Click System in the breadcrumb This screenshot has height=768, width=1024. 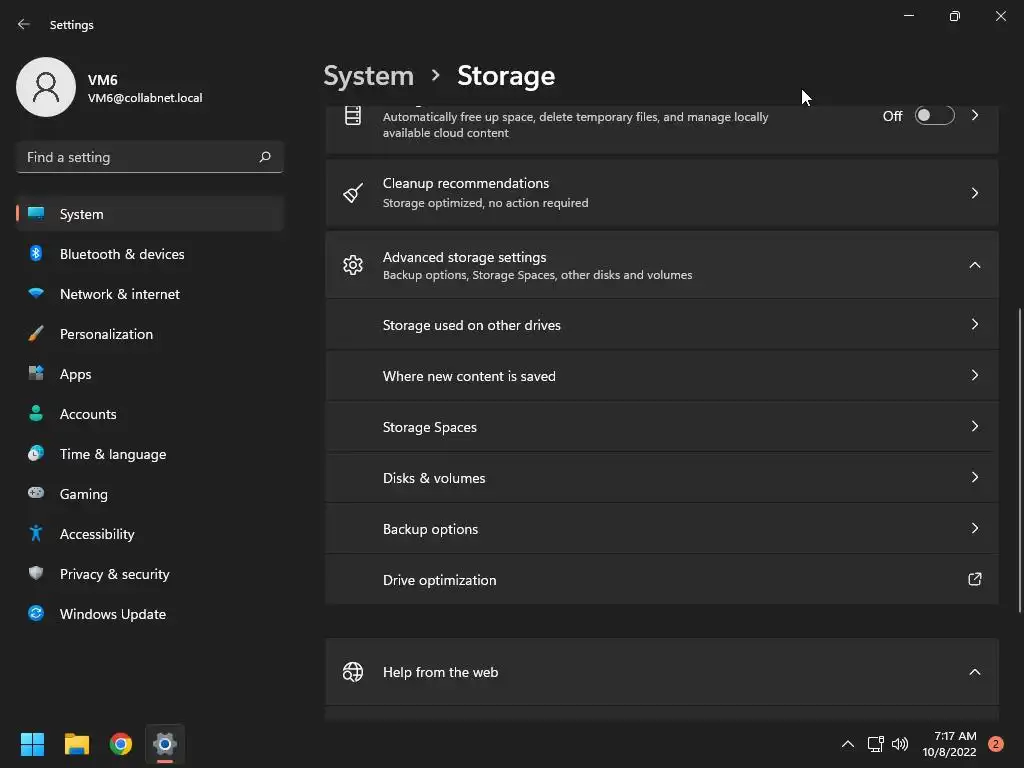coord(368,76)
